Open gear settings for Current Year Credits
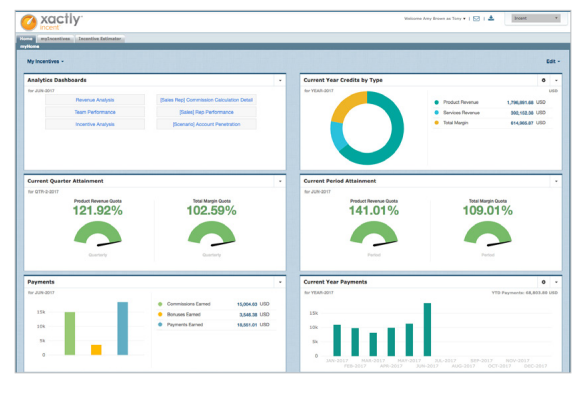The width and height of the screenshot is (588, 394). 543,80
